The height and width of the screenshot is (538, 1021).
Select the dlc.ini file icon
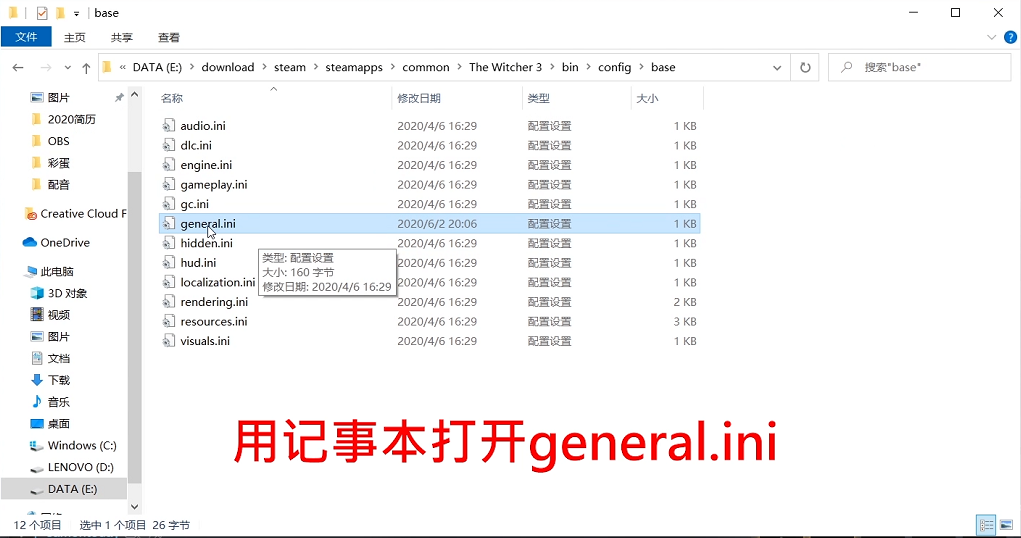pyautogui.click(x=169, y=145)
